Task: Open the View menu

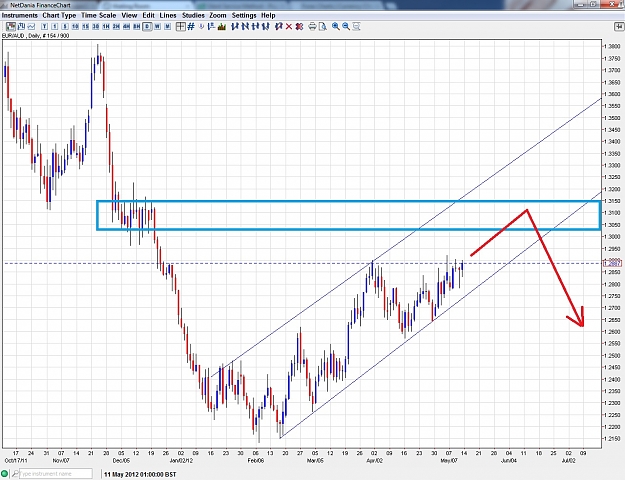Action: pyautogui.click(x=129, y=16)
